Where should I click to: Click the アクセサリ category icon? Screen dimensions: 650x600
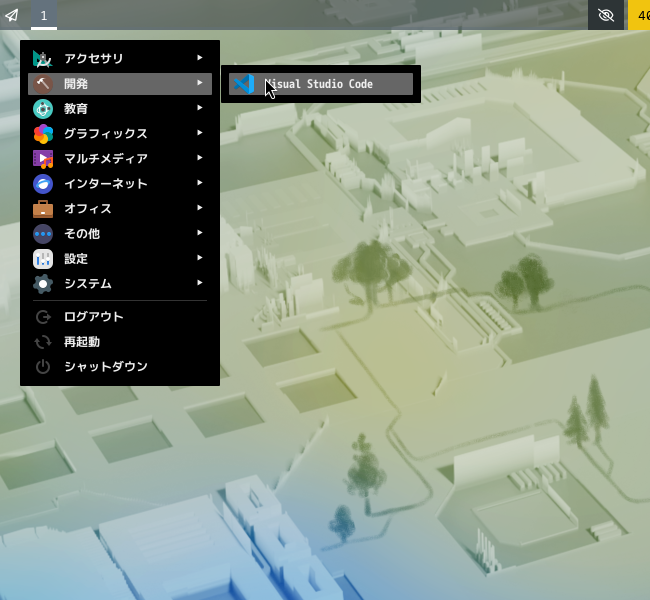[x=43, y=58]
